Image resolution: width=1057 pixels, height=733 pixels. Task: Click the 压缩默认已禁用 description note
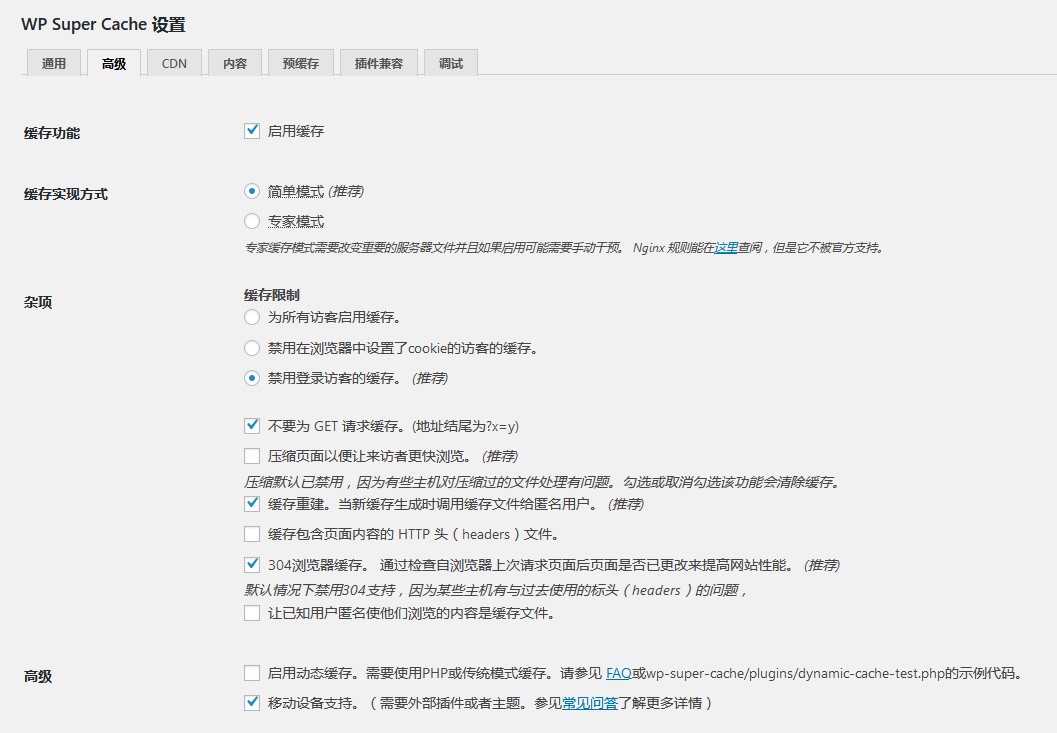click(x=541, y=482)
